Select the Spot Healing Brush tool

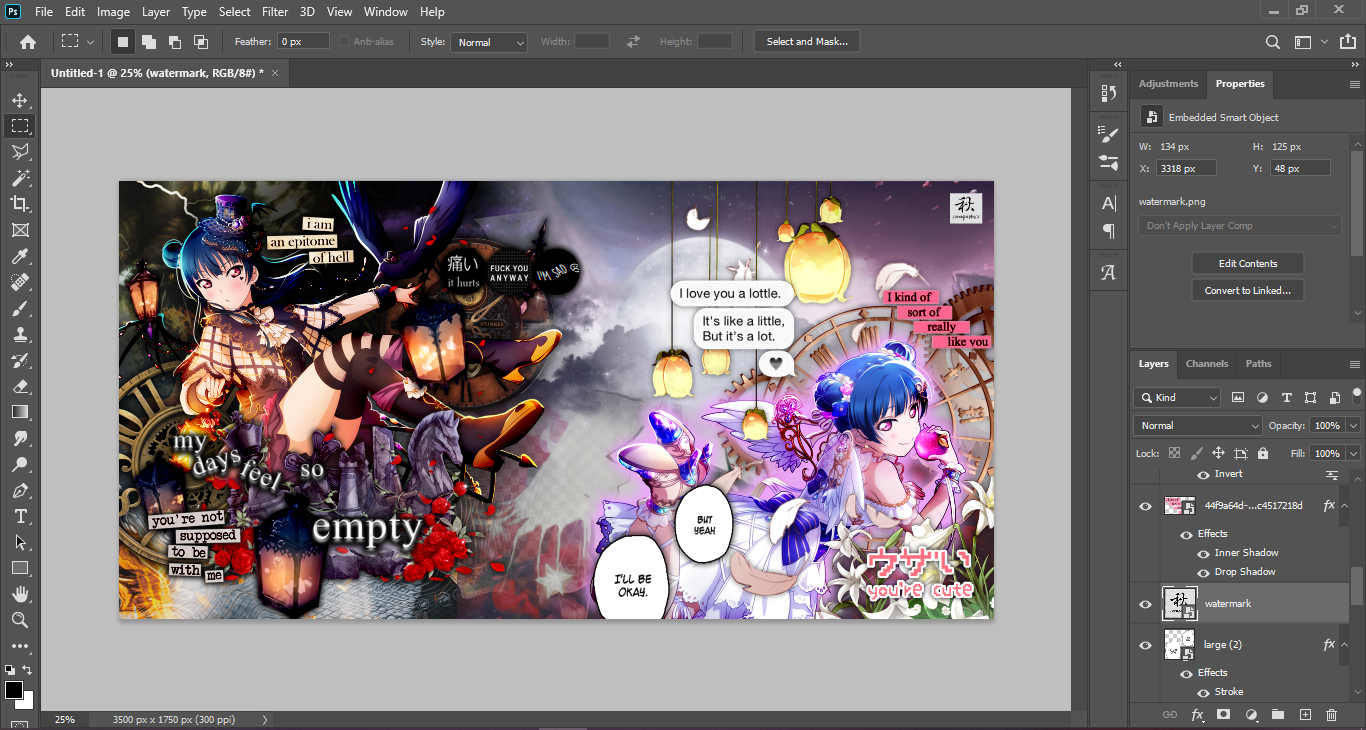point(19,282)
